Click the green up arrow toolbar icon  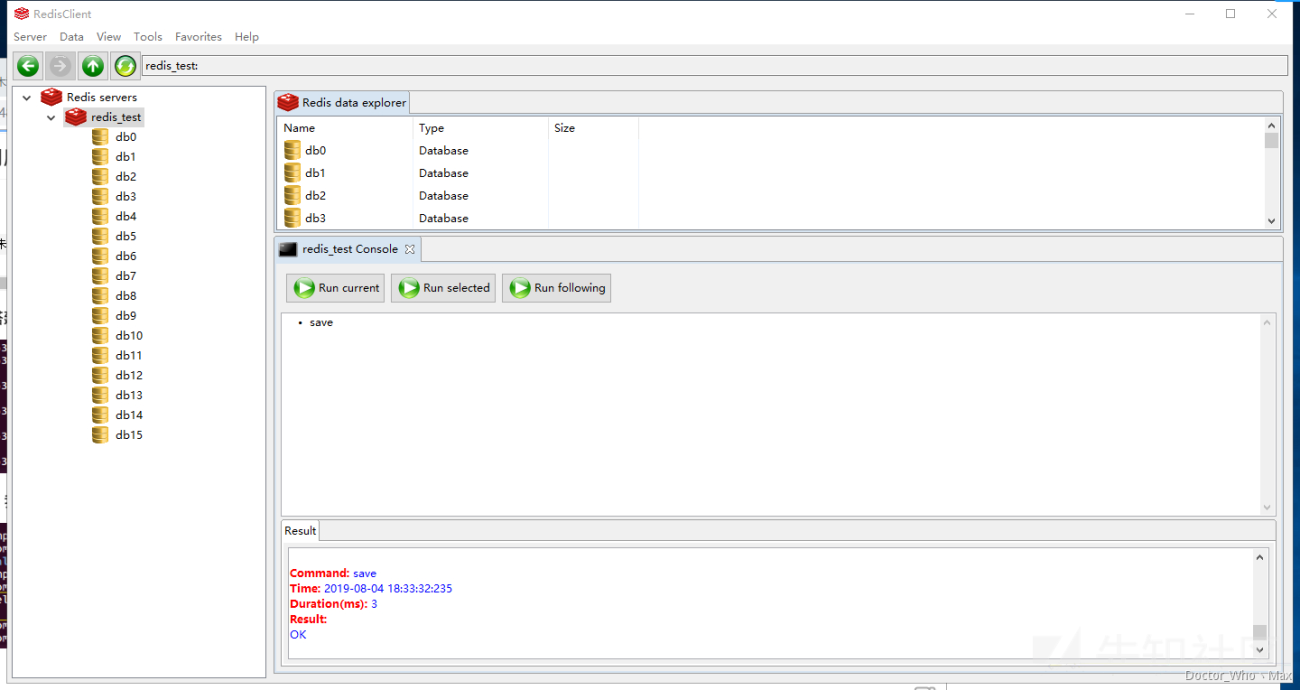pyautogui.click(x=93, y=66)
